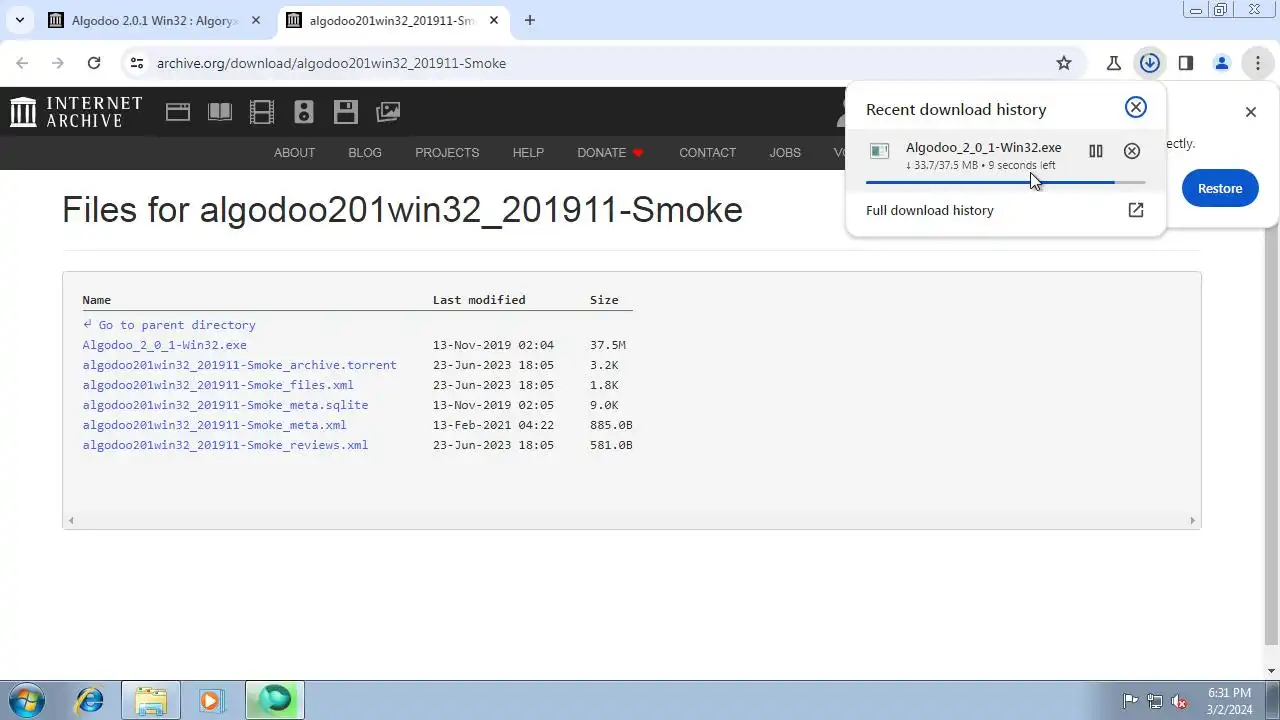Click the muted volume tray icon
This screenshot has height=720, width=1280.
1179,701
